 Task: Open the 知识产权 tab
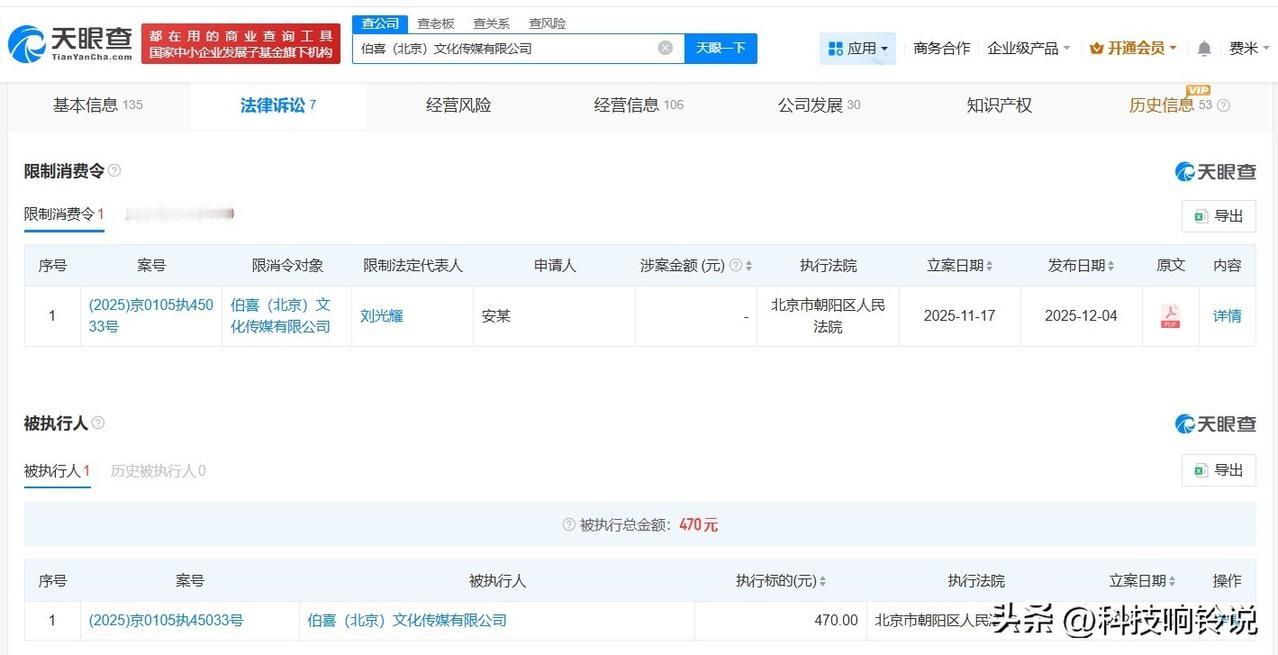pyautogui.click(x=999, y=105)
